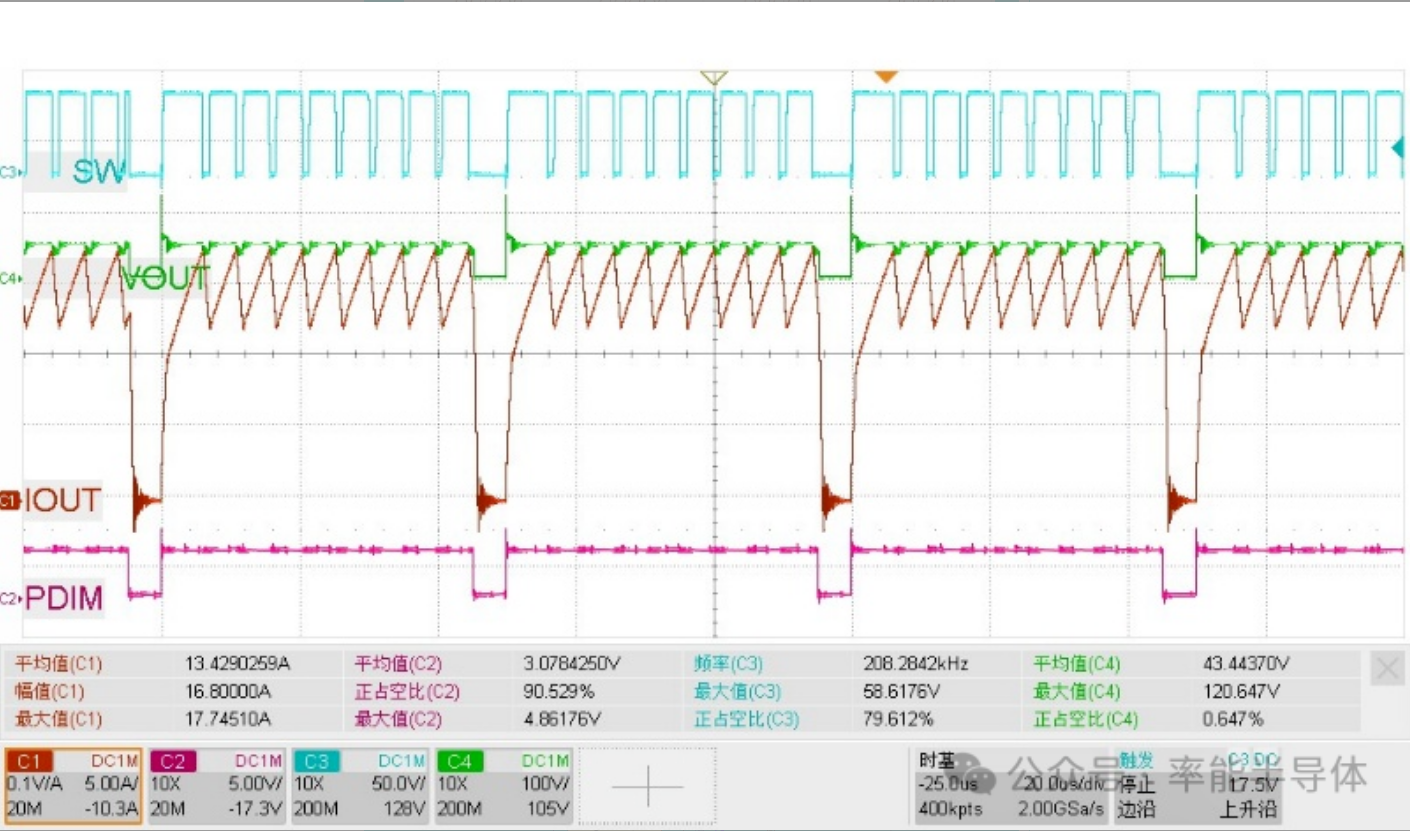Viewport: 1410px width, 831px height.
Task: Select the hollow trigger delay marker at top
Action: pyautogui.click(x=713, y=77)
